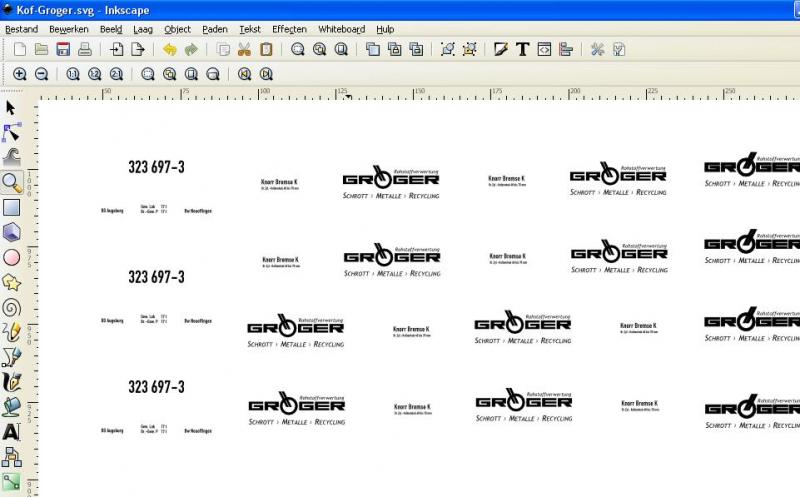Open the Text and Font dialog (T icon)
800x497 pixels.
tap(522, 49)
